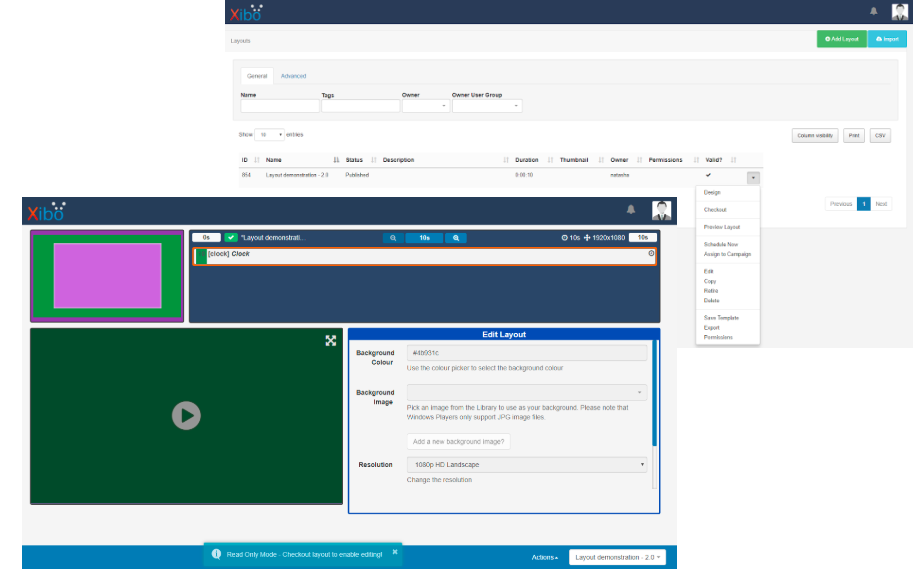914x571 pixels.
Task: Choose Export from the row menu
Action: click(711, 327)
